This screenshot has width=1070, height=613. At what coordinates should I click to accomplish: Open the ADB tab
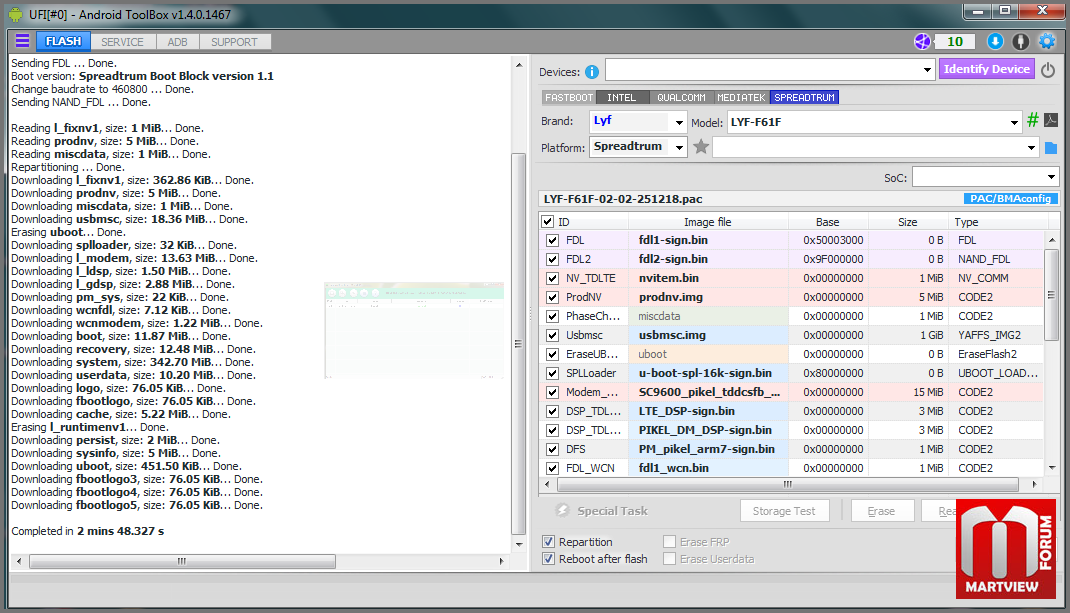click(x=177, y=42)
